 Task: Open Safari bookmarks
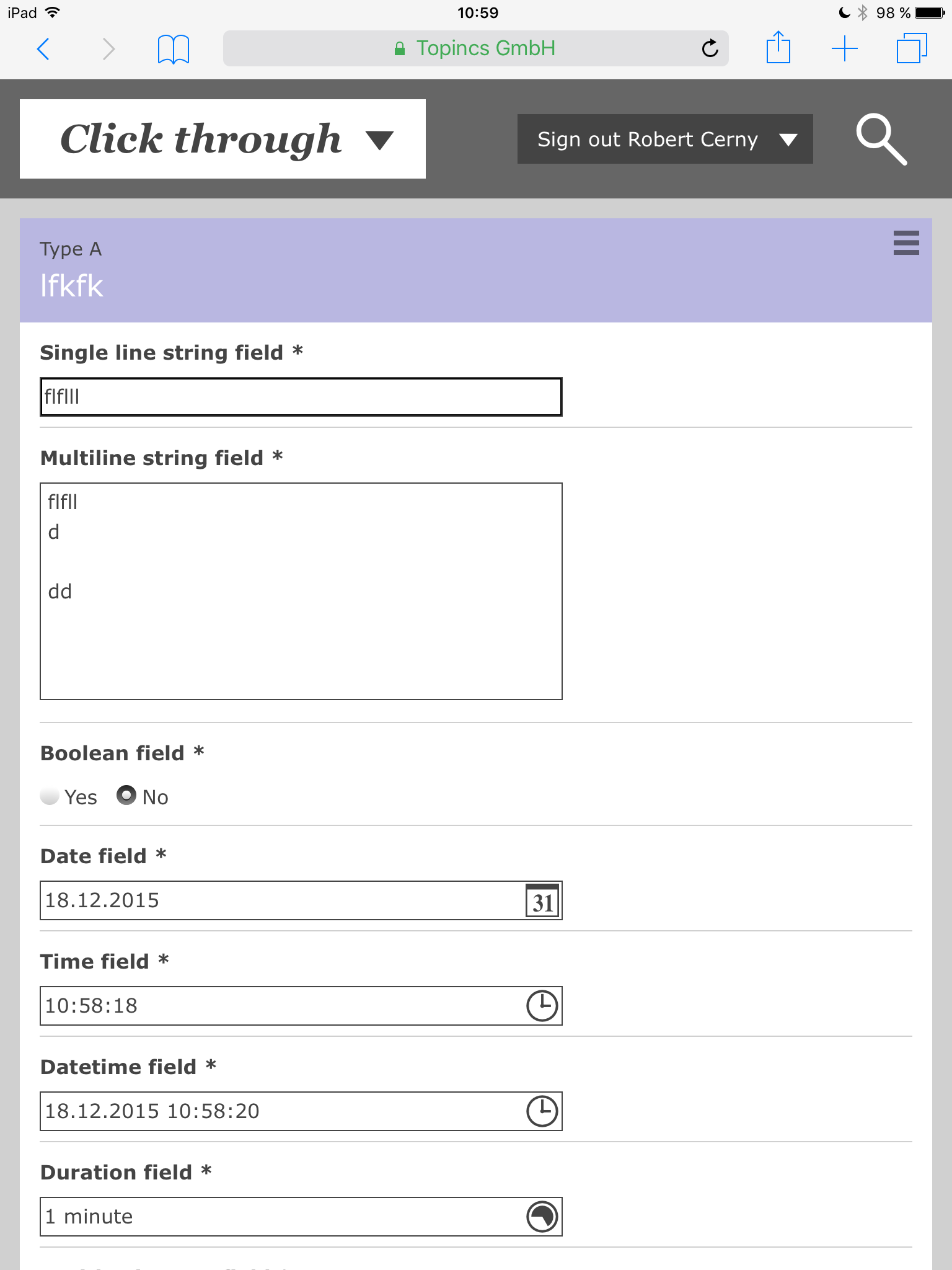tap(174, 49)
